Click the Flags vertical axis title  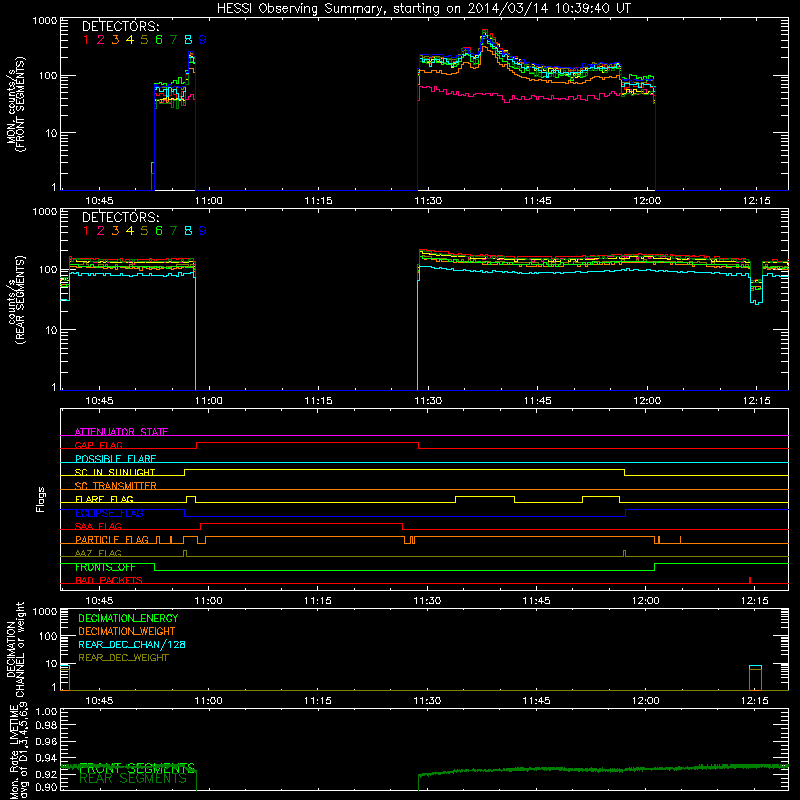[x=41, y=499]
